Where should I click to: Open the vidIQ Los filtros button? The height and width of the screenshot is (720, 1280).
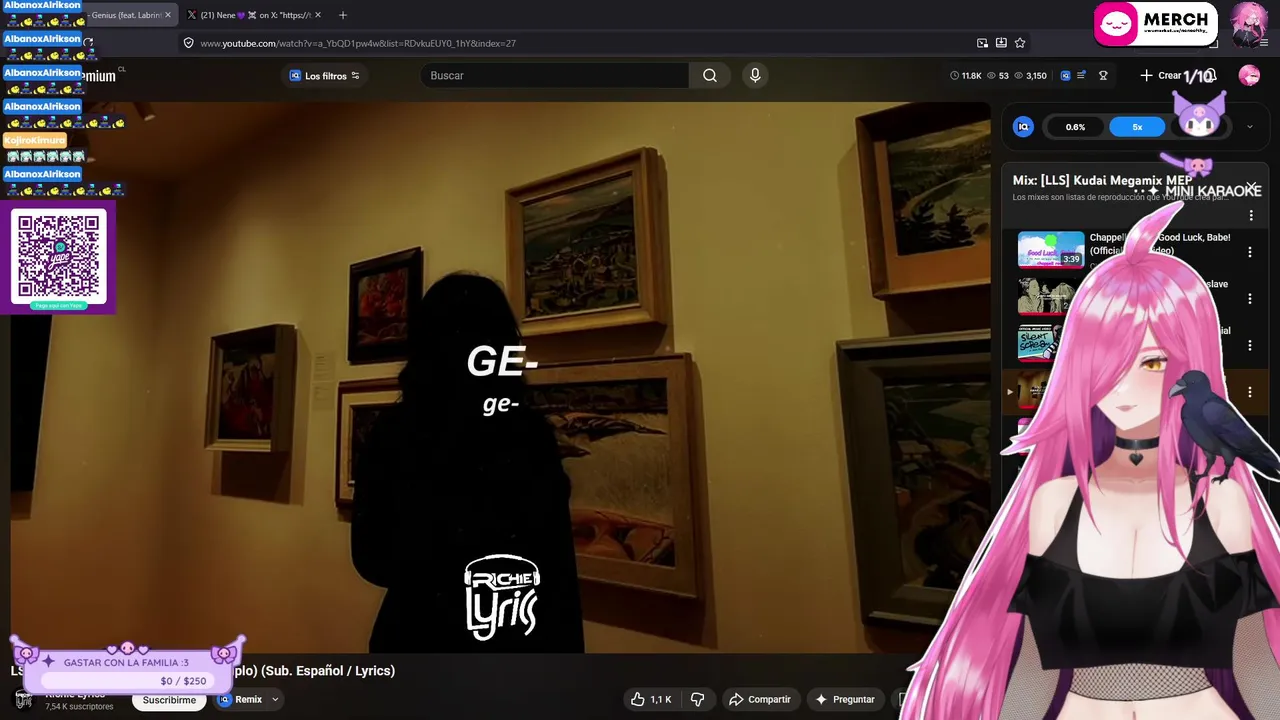pos(325,76)
